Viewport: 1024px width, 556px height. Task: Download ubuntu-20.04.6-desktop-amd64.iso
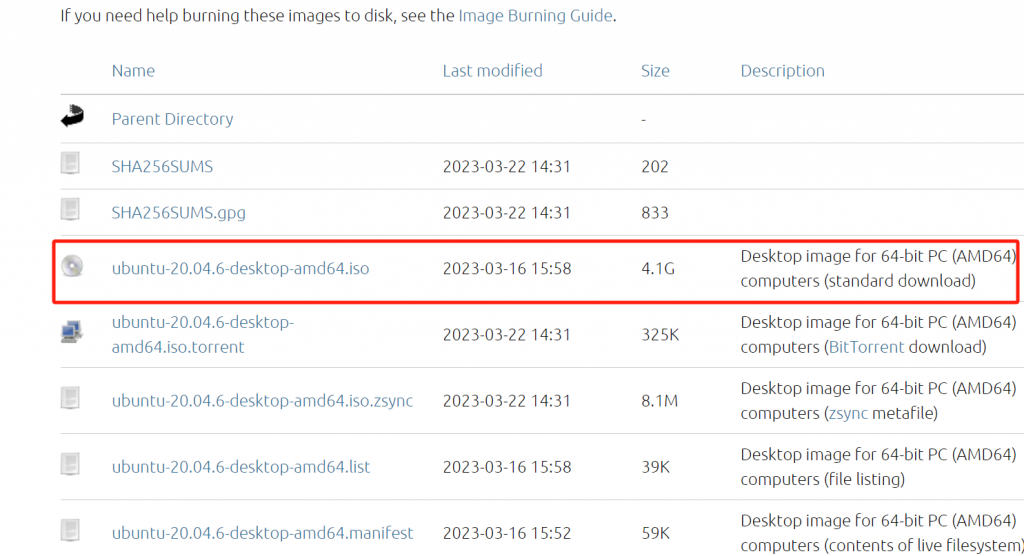coord(240,269)
